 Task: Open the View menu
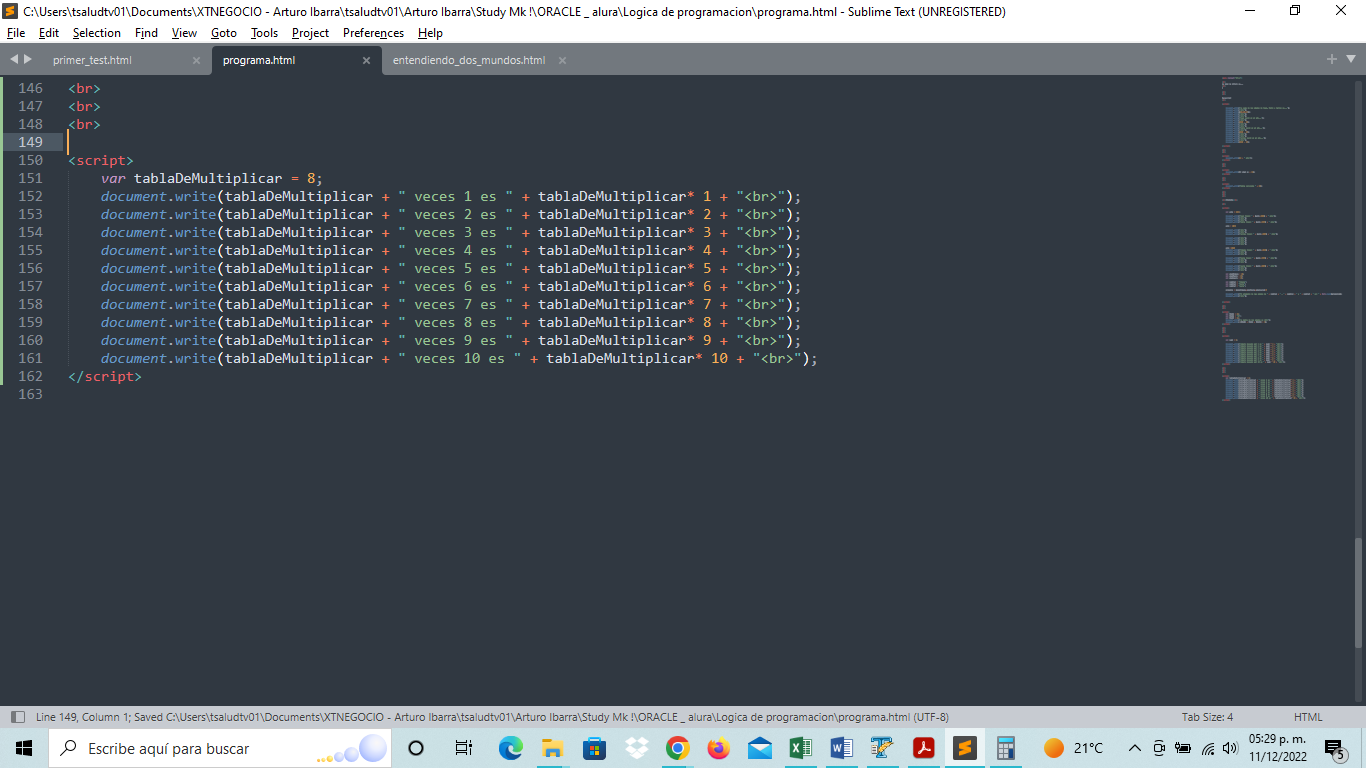tap(184, 33)
